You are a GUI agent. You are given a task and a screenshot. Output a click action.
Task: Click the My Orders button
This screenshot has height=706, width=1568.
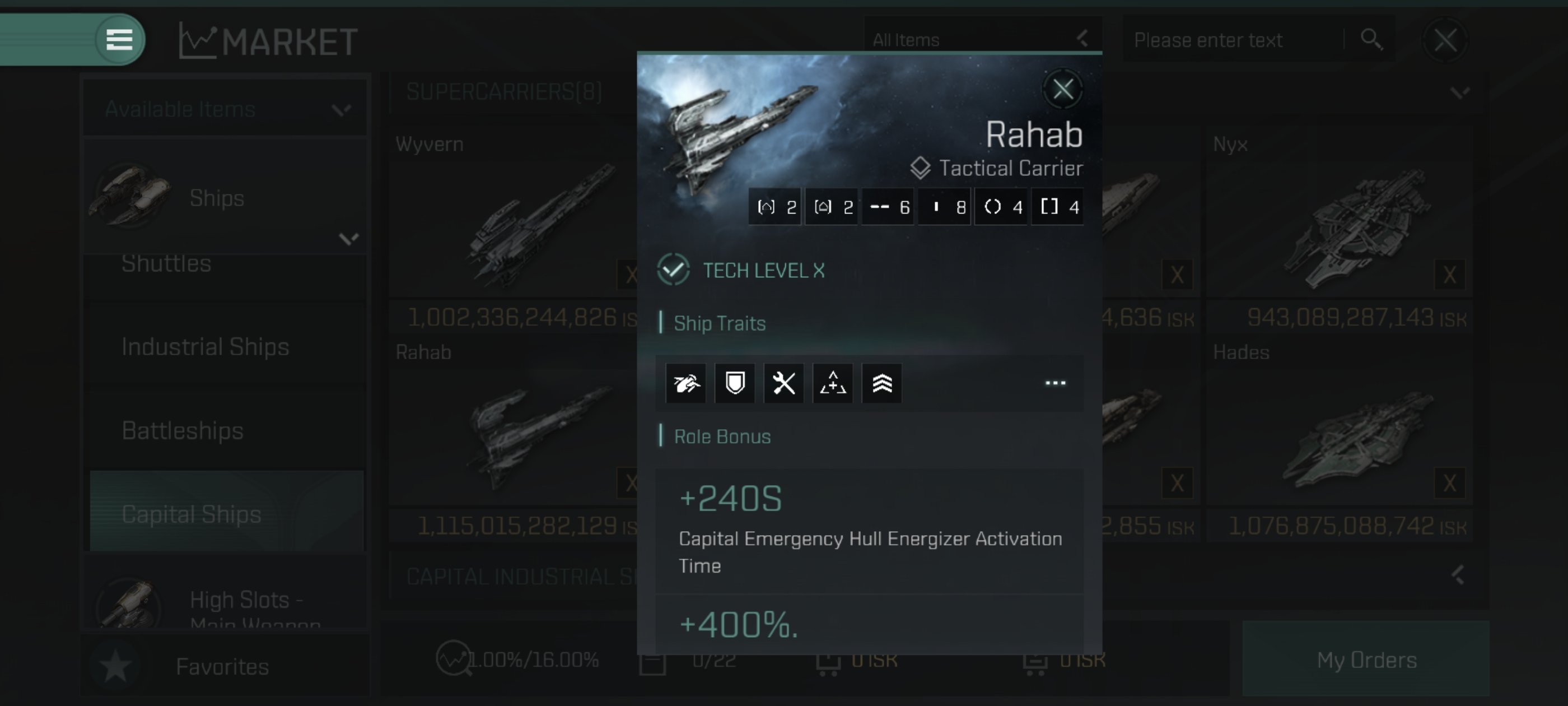(x=1366, y=658)
